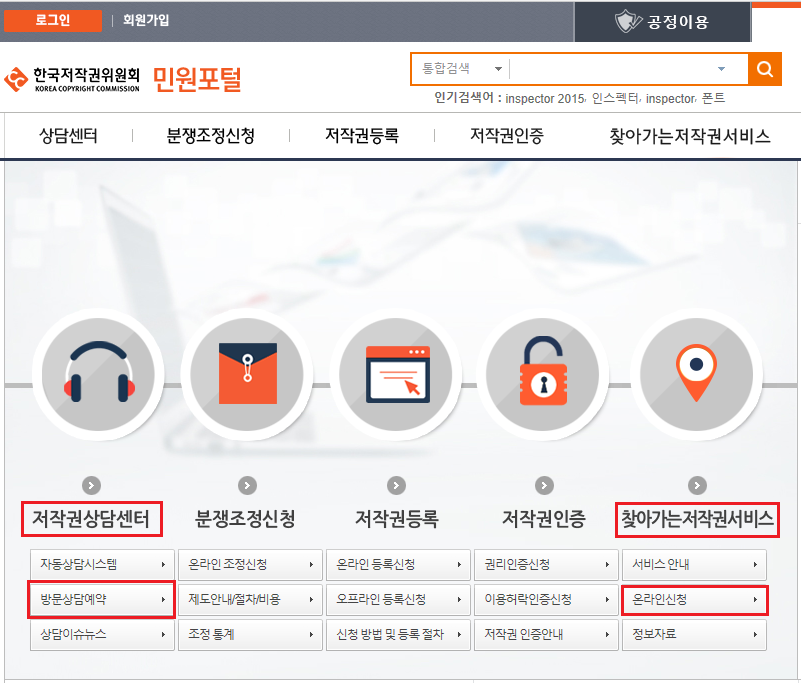Click the orange padlock certification icon
Viewport: 801px width, 683px height.
point(543,372)
